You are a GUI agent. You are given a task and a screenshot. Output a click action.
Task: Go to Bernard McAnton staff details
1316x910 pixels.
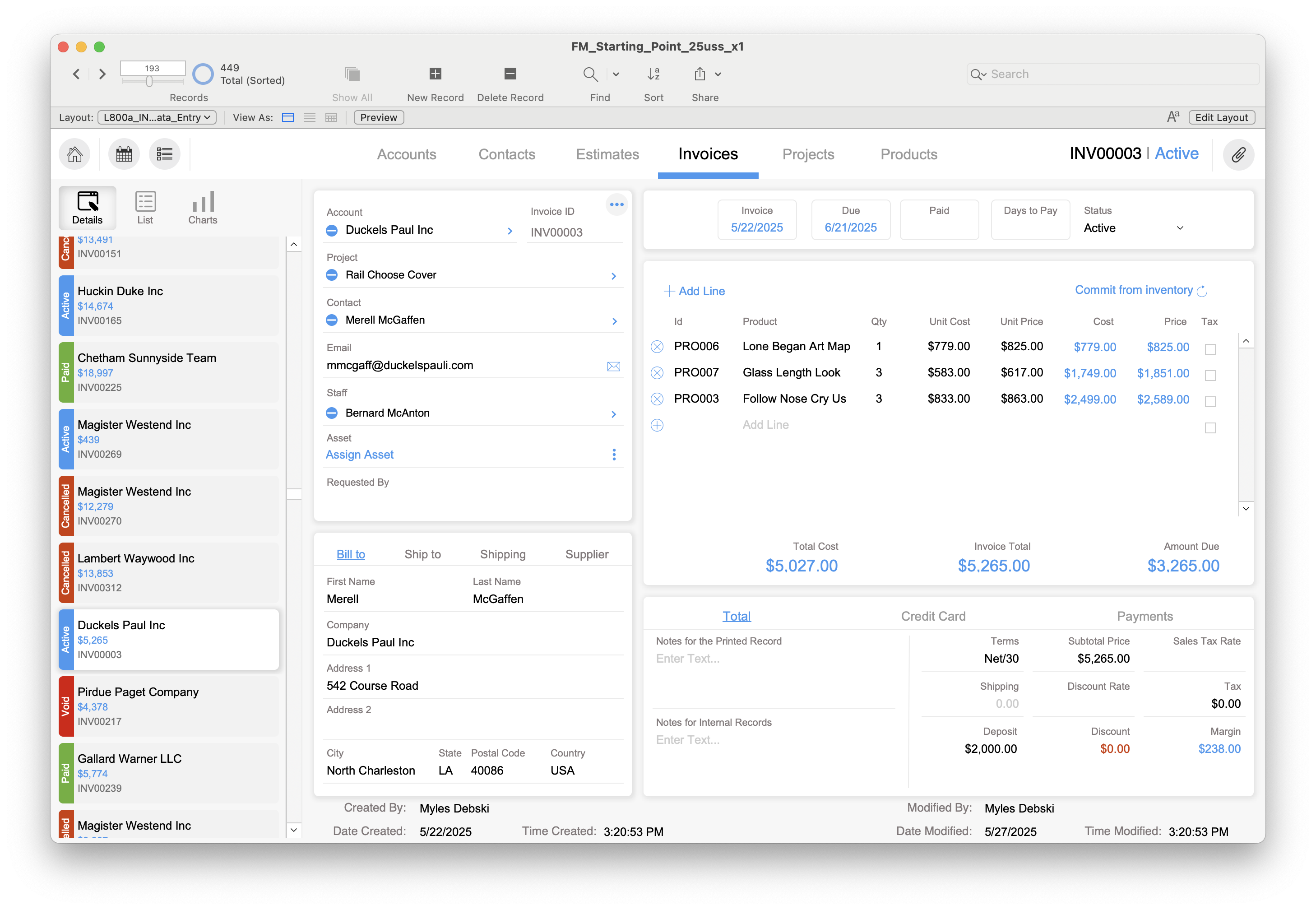tap(614, 414)
